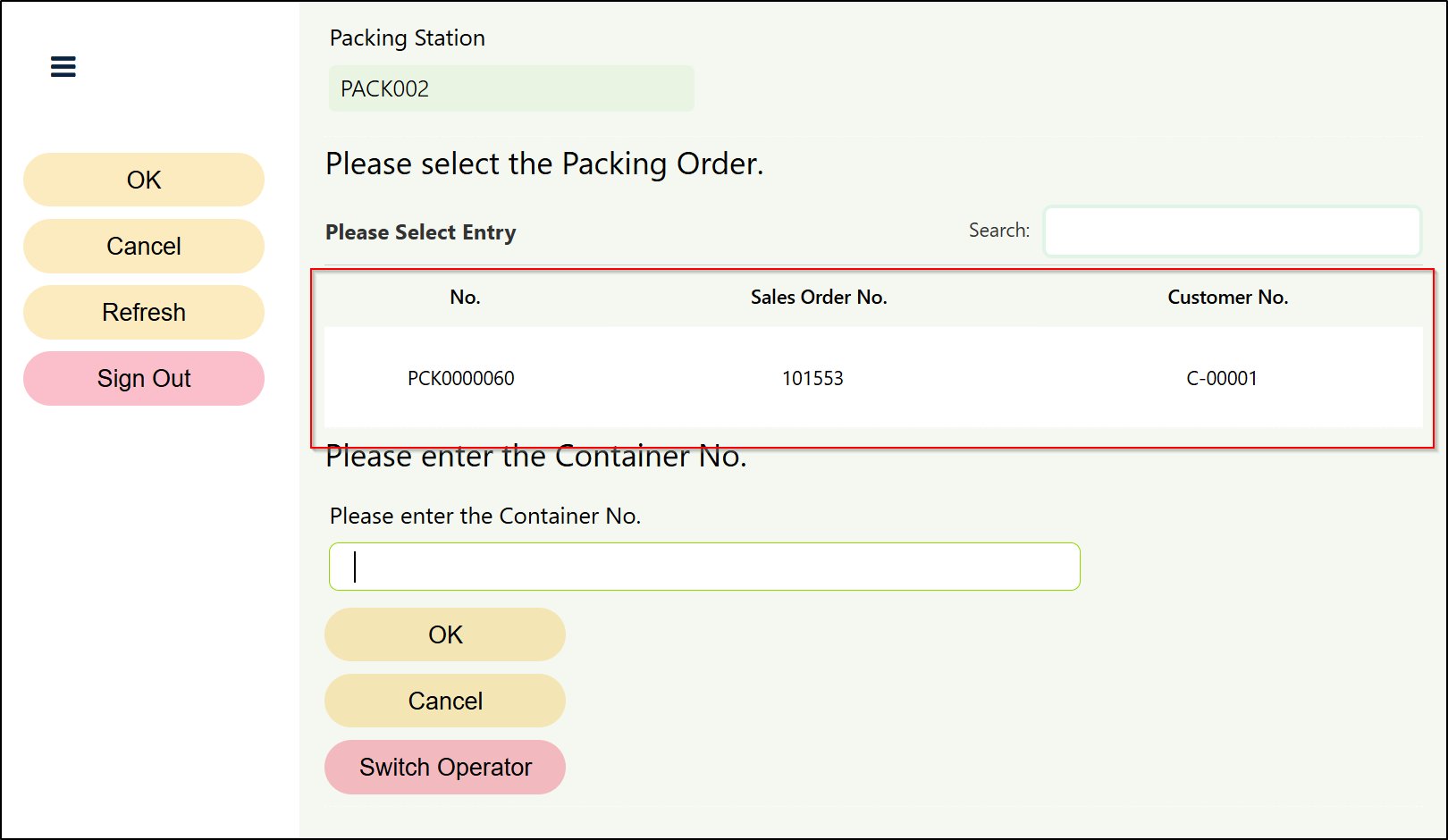Focus the Search input box
The height and width of the screenshot is (840, 1448).
tap(1232, 231)
